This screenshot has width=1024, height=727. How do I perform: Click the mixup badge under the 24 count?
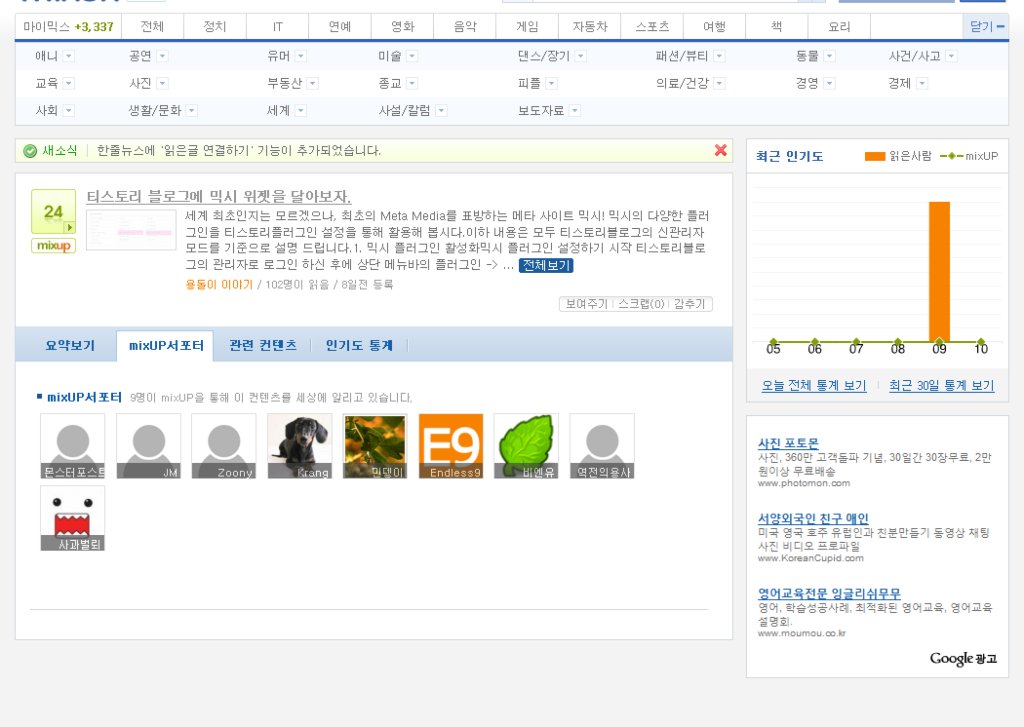tap(54, 246)
